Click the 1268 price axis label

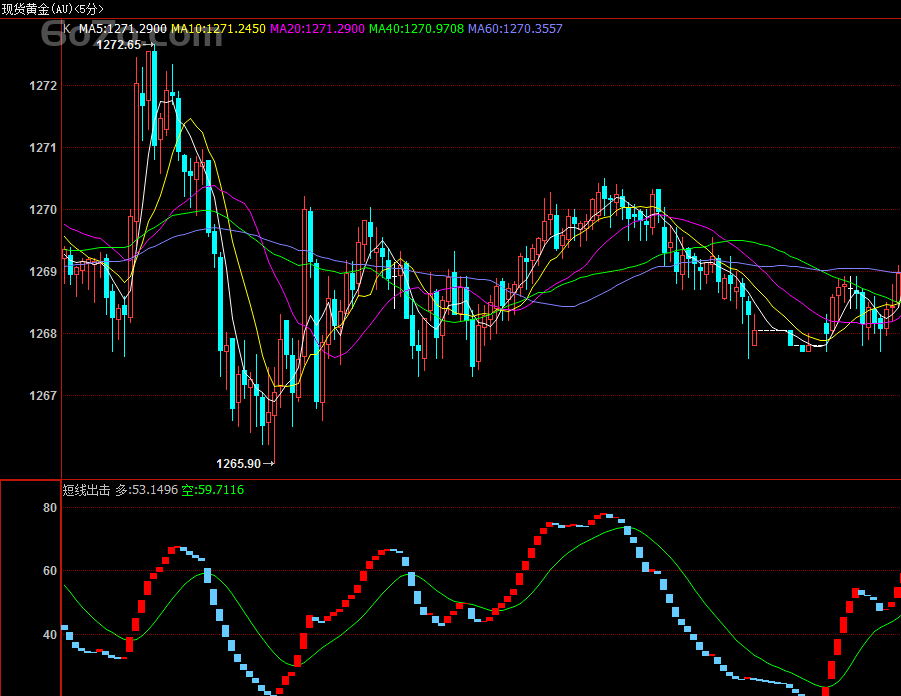(43, 333)
